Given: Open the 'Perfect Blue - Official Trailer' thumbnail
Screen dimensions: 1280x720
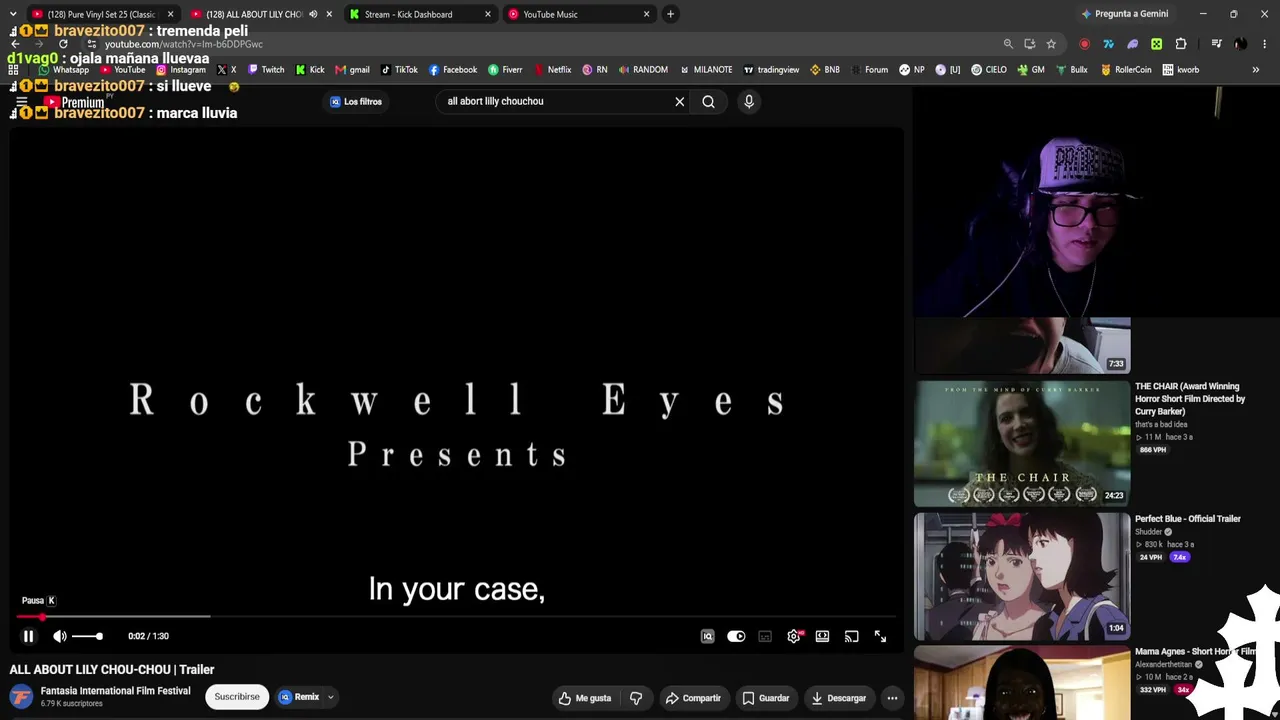Looking at the screenshot, I should [1022, 577].
